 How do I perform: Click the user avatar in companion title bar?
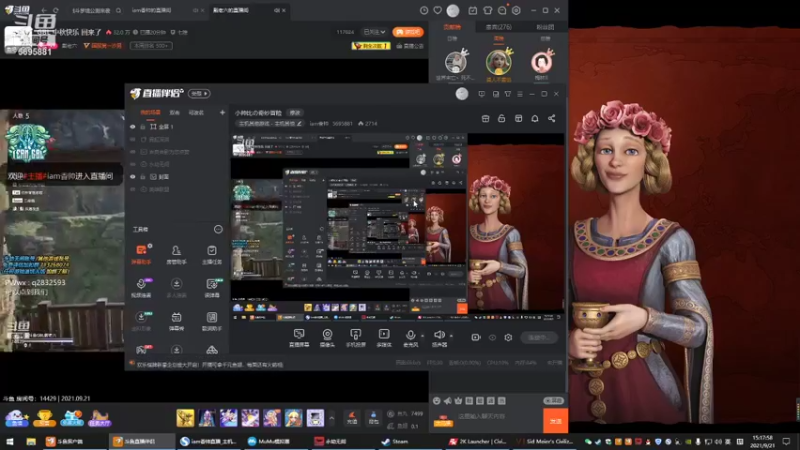[462, 94]
